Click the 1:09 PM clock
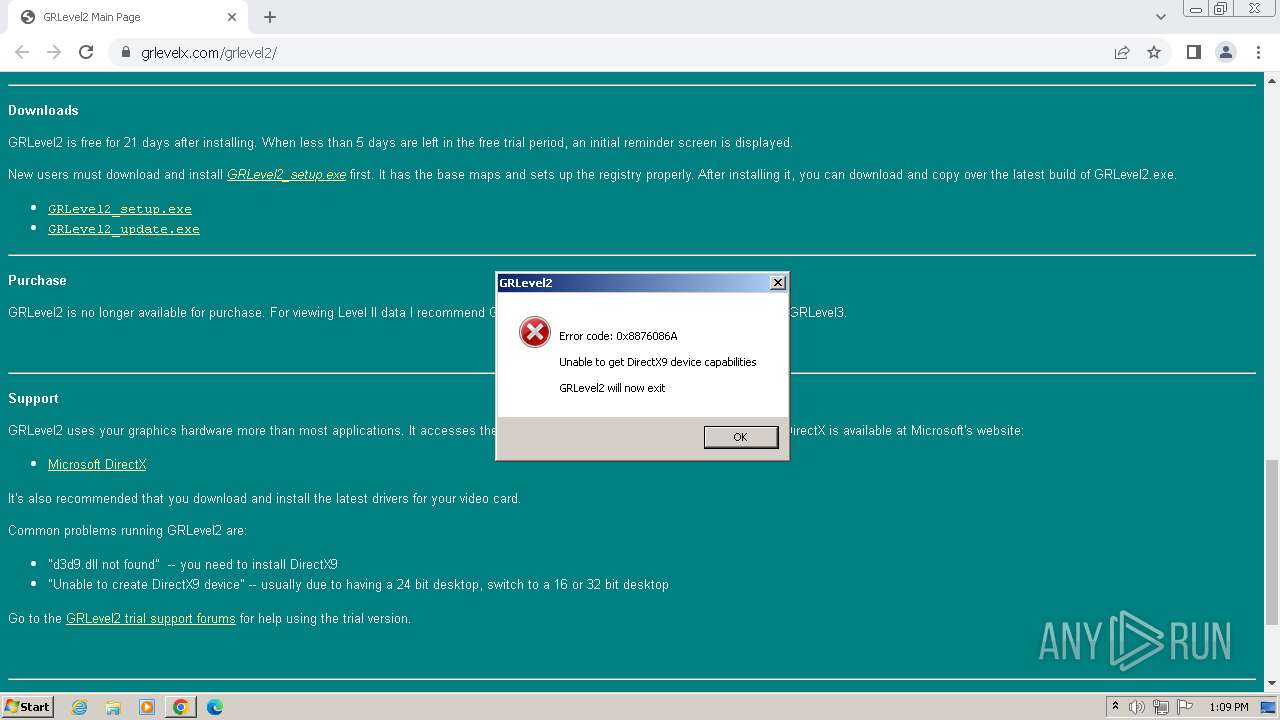This screenshot has height=720, width=1280. pos(1229,707)
